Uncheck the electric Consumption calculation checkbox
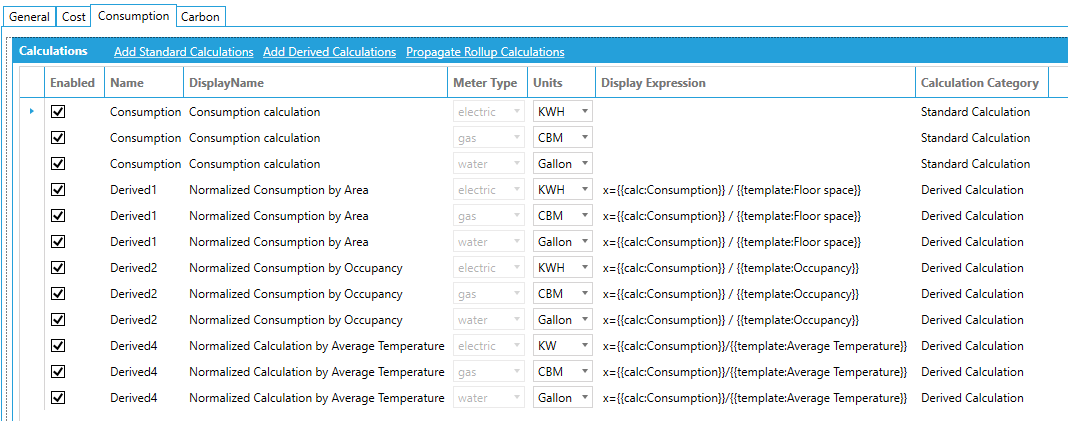 point(58,112)
